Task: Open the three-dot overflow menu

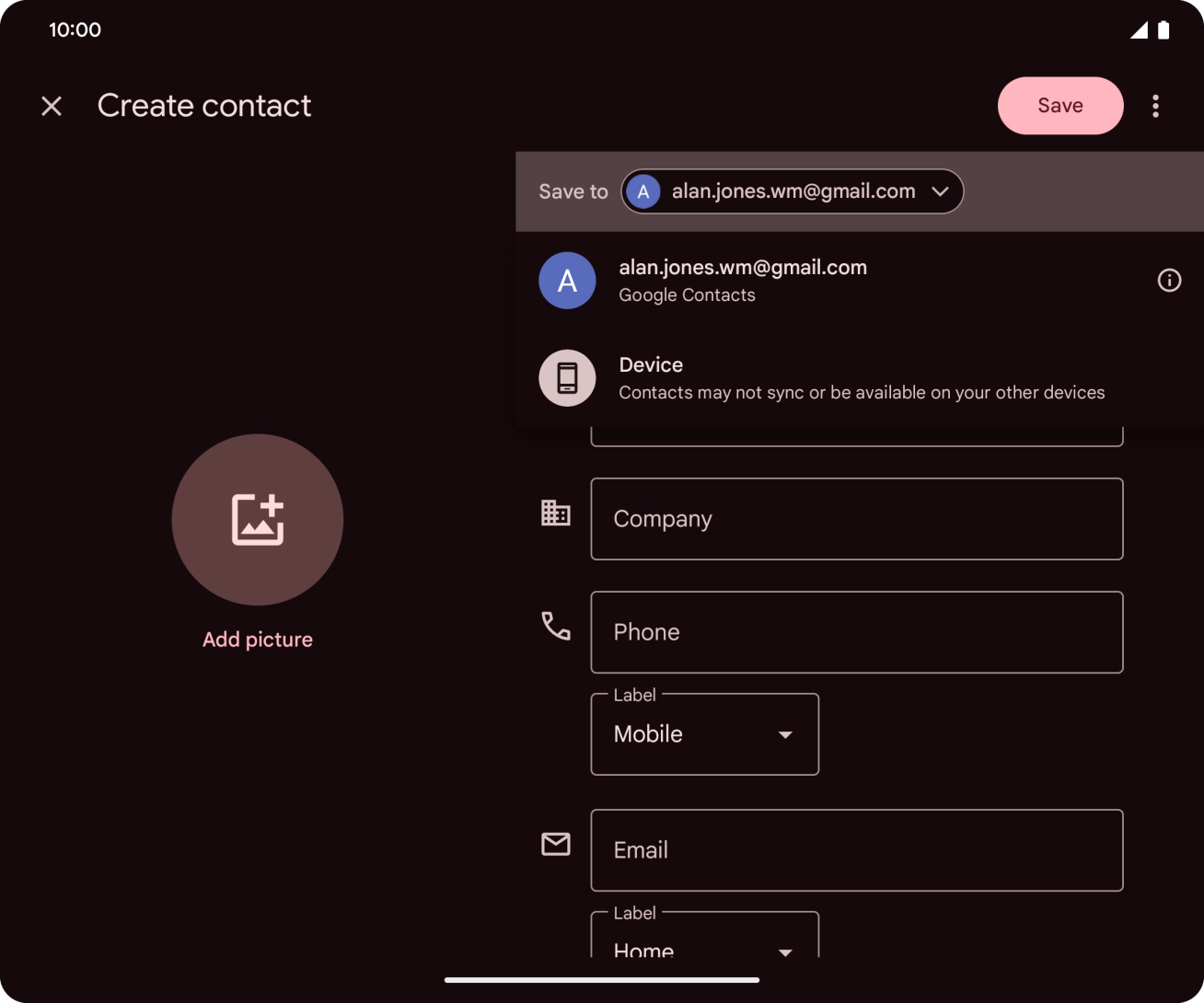Action: point(1155,106)
